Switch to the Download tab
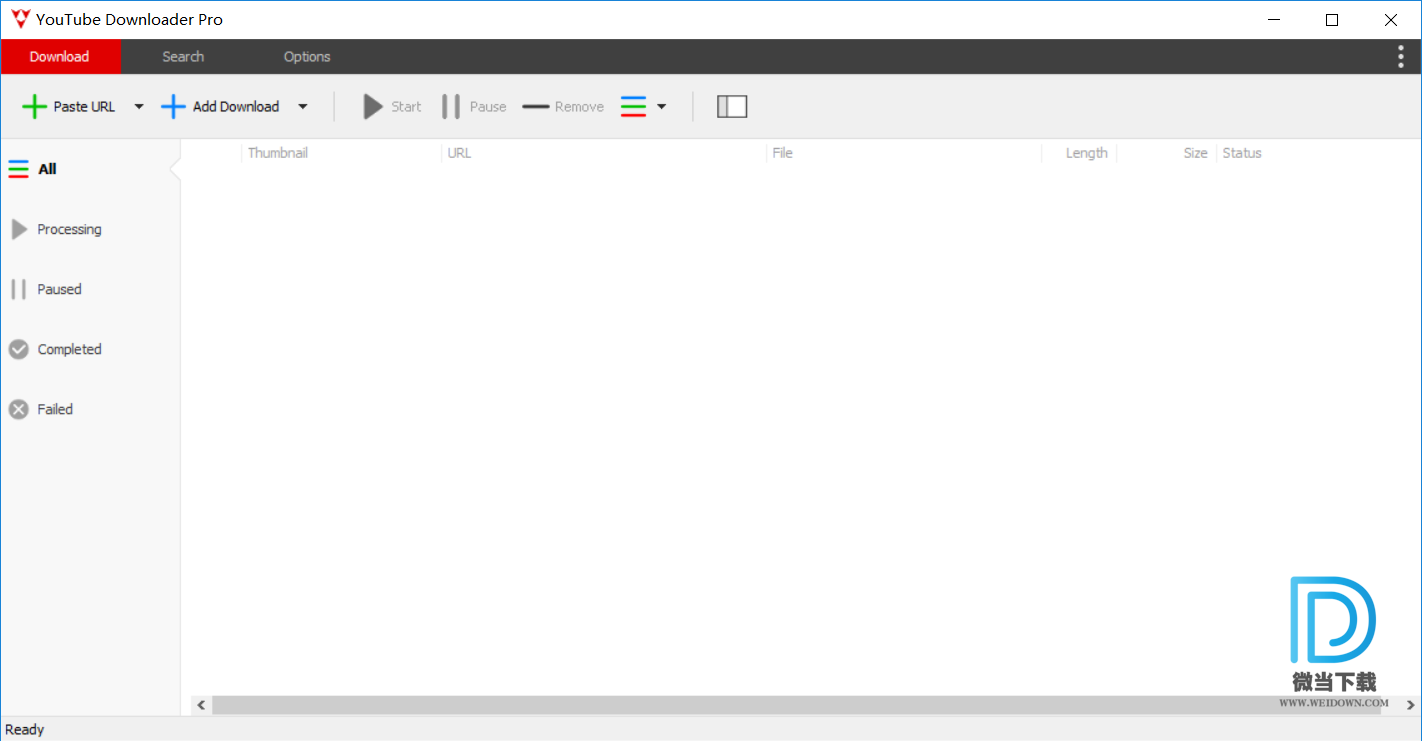Viewport: 1422px width, 741px height. tap(60, 57)
